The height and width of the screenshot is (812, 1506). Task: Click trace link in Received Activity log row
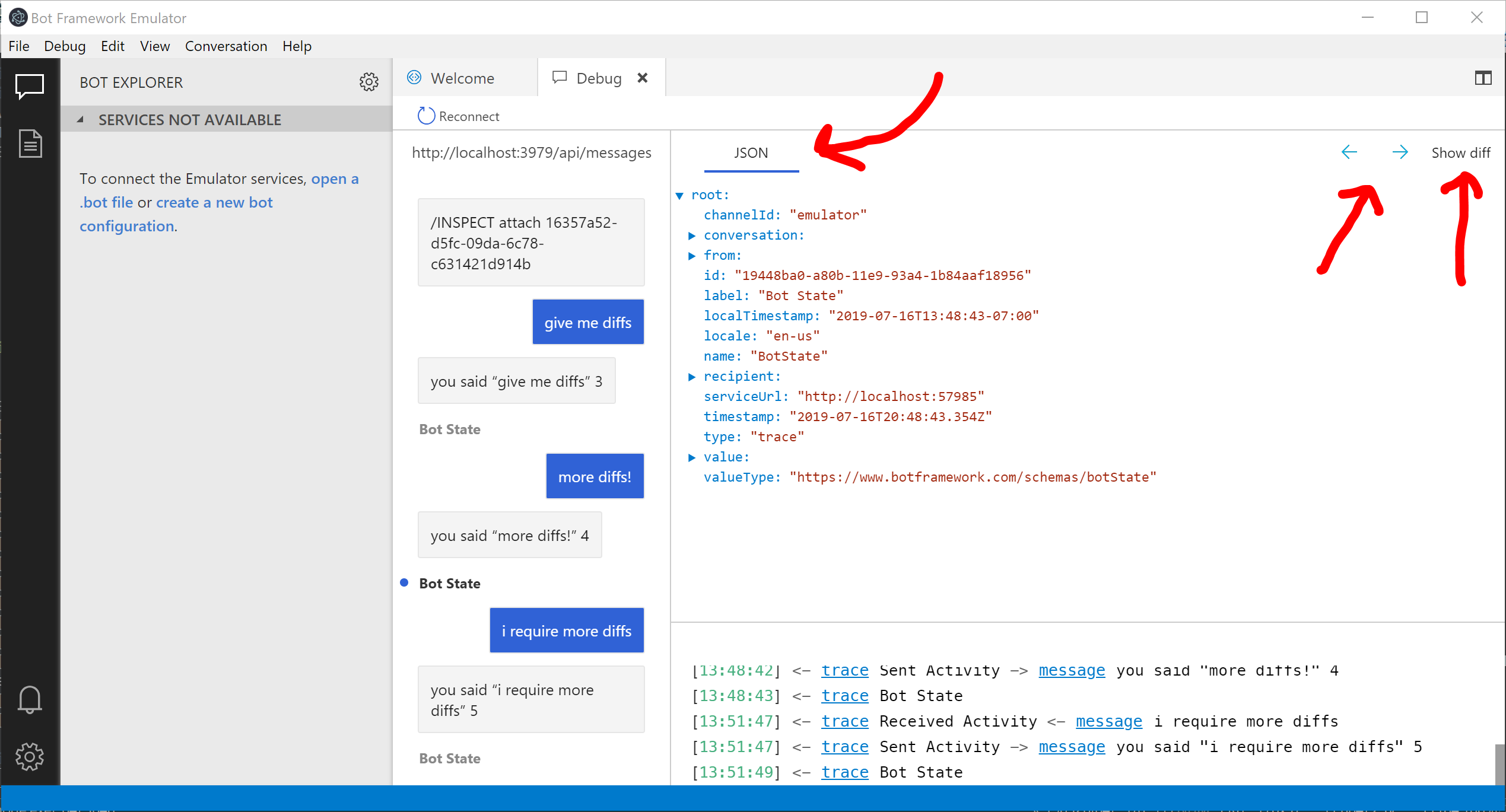844,721
